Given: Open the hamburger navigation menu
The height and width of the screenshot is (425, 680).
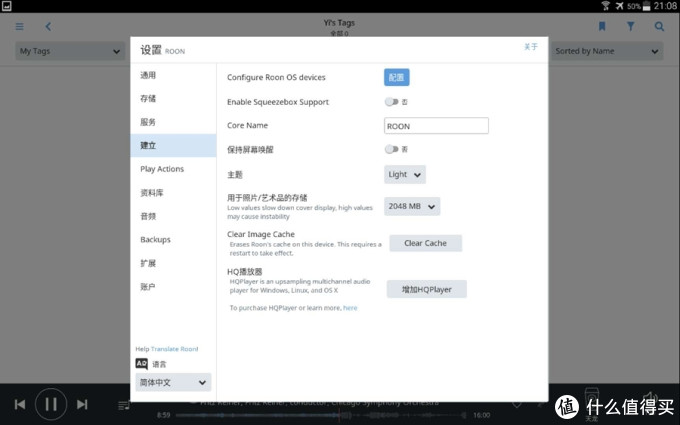Looking at the screenshot, I should coord(20,26).
